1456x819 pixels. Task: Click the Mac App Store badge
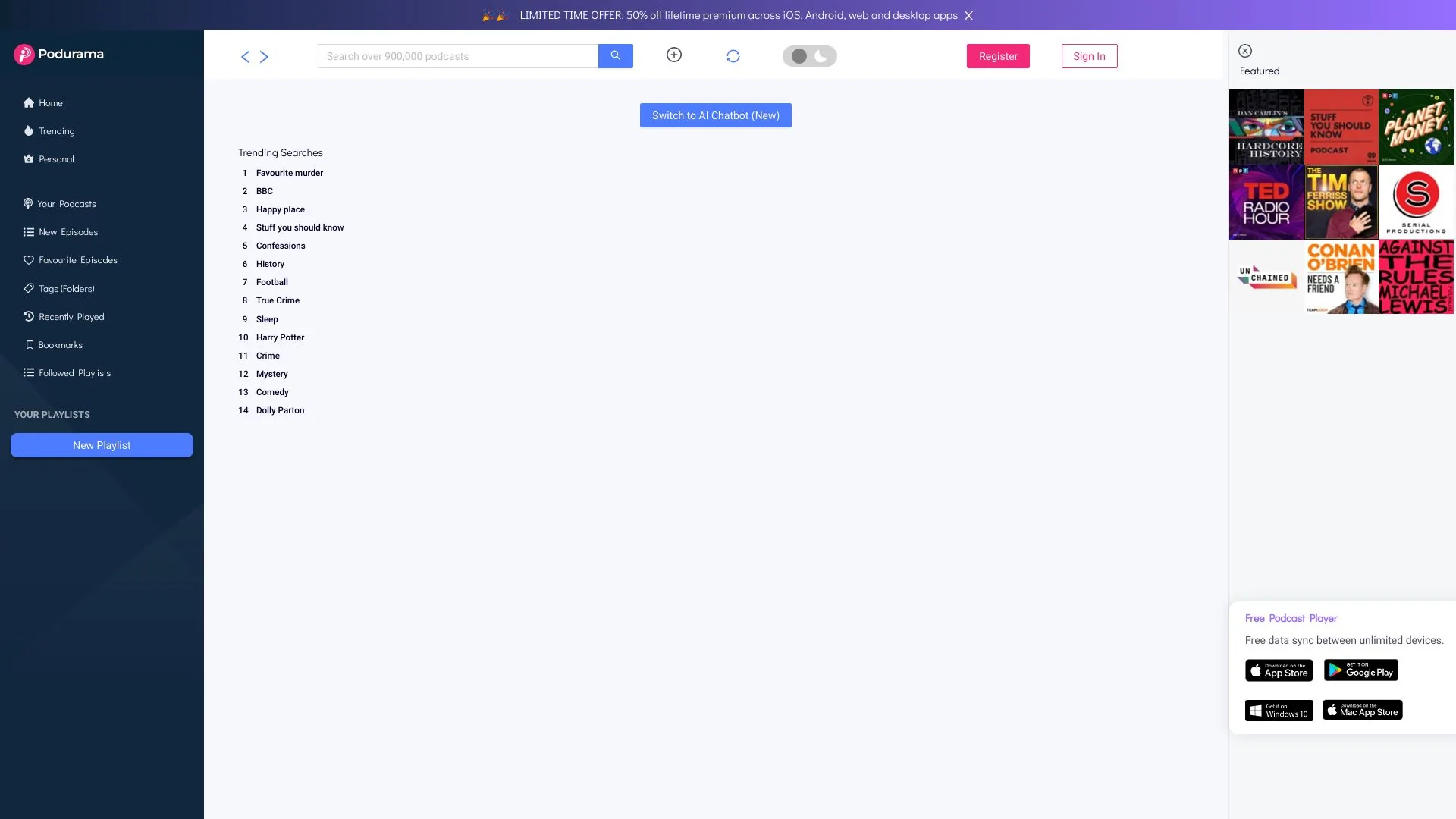(x=1363, y=710)
